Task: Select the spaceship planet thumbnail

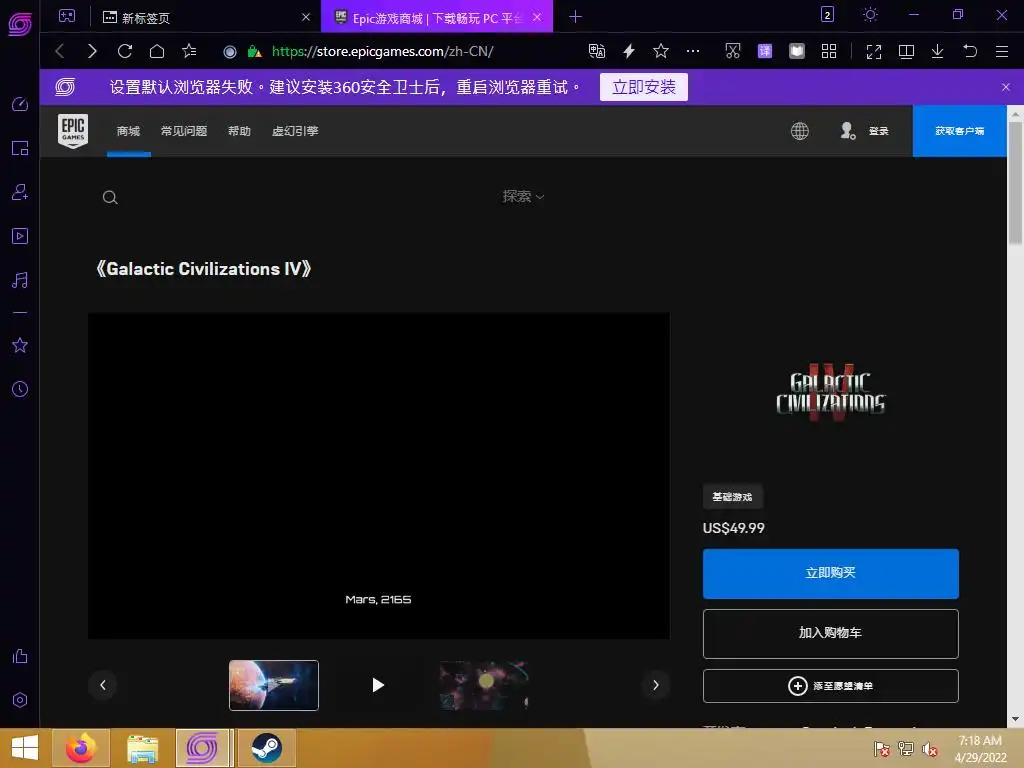Action: point(274,685)
